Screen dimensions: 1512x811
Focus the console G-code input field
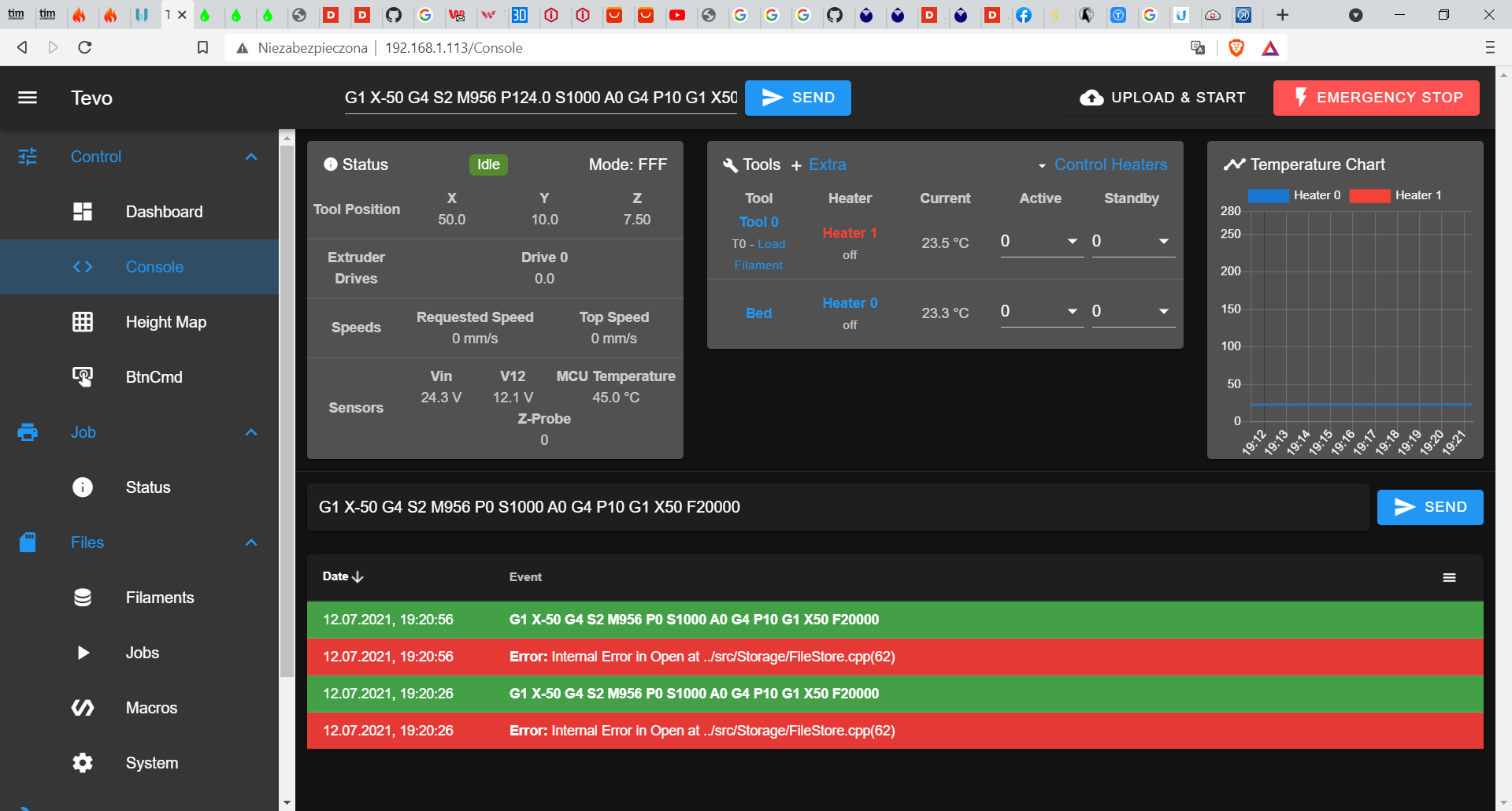[838, 507]
